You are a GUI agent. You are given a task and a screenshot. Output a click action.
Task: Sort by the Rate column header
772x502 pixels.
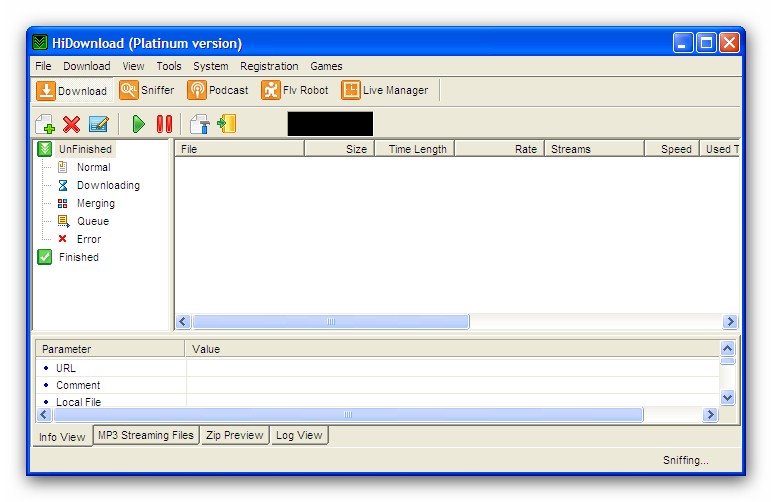(499, 149)
